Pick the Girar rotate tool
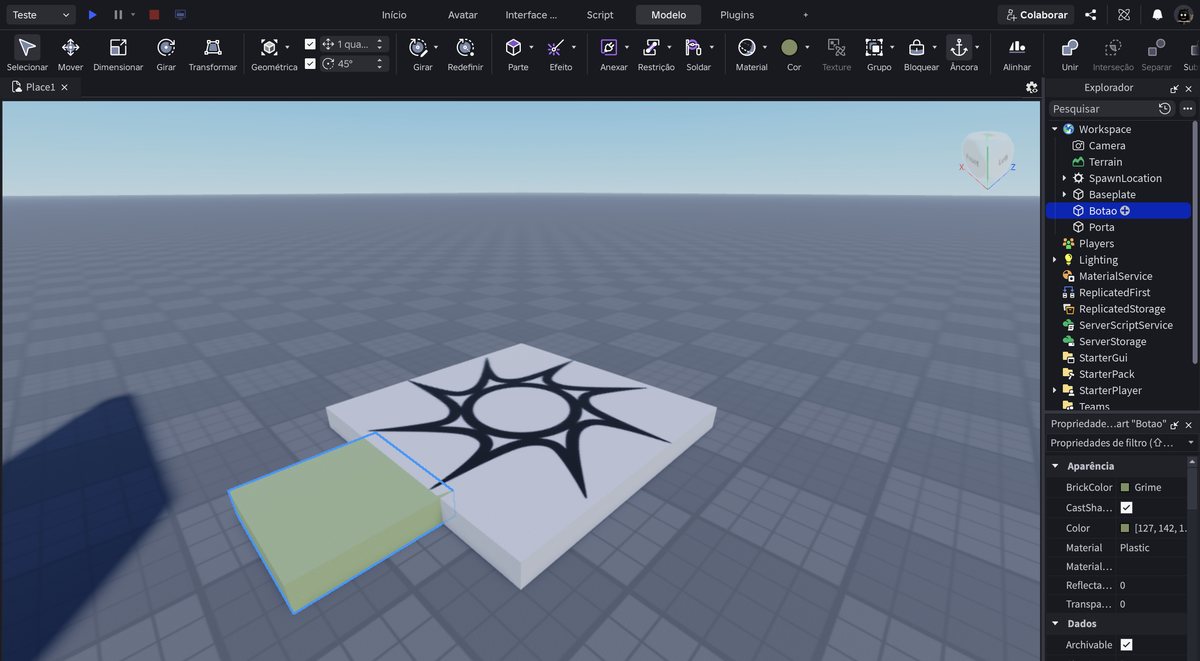The width and height of the screenshot is (1200, 661). click(166, 53)
